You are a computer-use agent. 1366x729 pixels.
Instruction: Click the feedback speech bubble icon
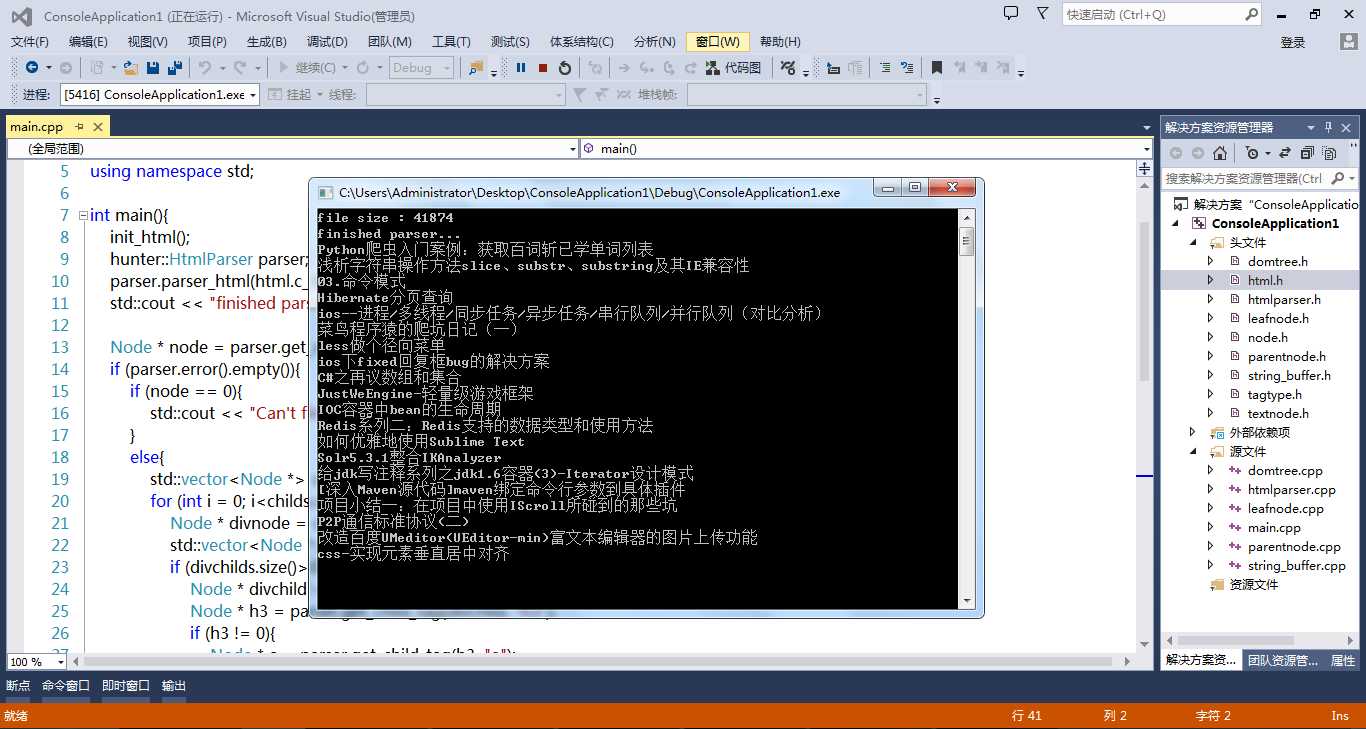pos(1011,14)
